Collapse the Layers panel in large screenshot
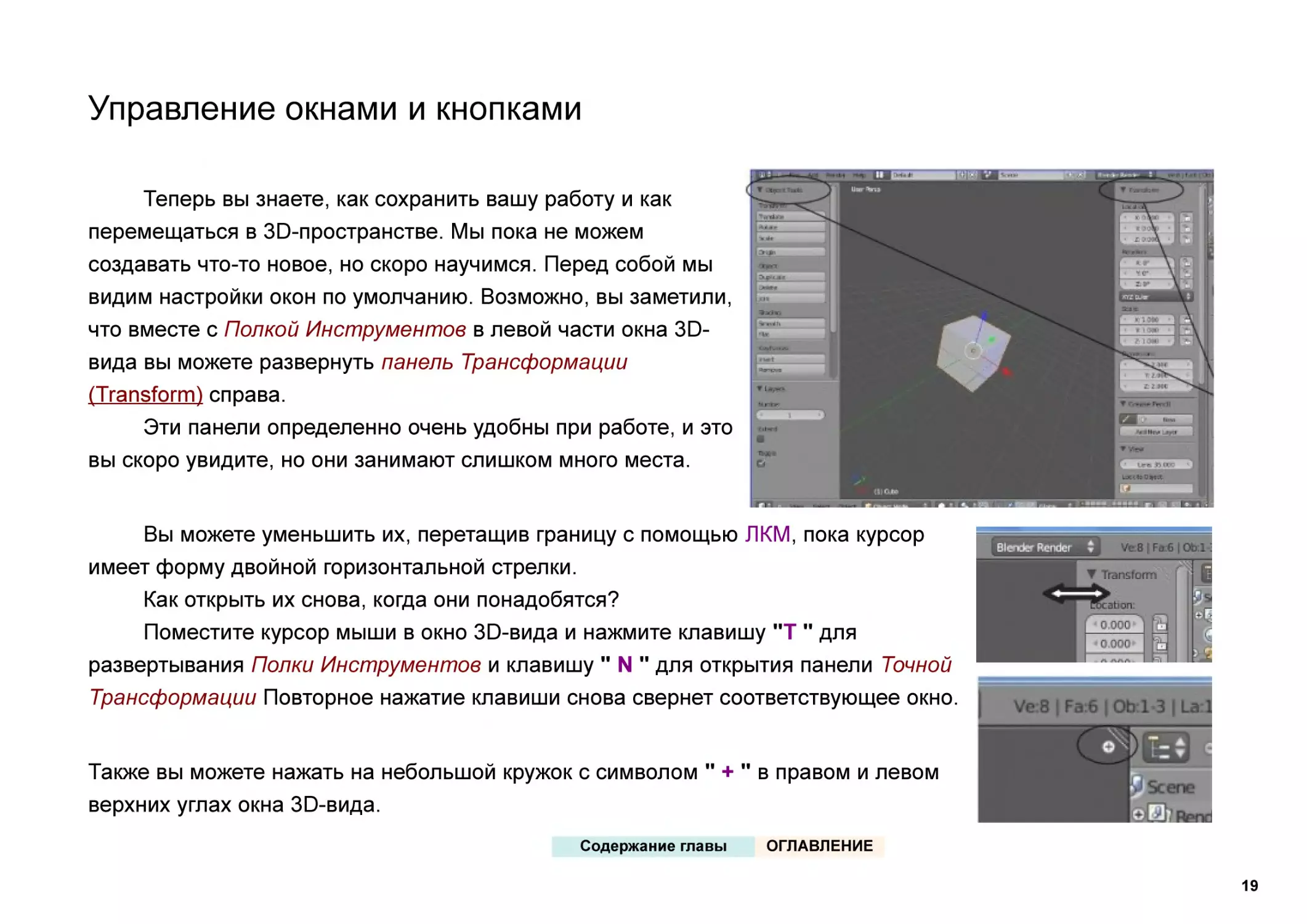Image resolution: width=1307 pixels, height=924 pixels. click(761, 389)
